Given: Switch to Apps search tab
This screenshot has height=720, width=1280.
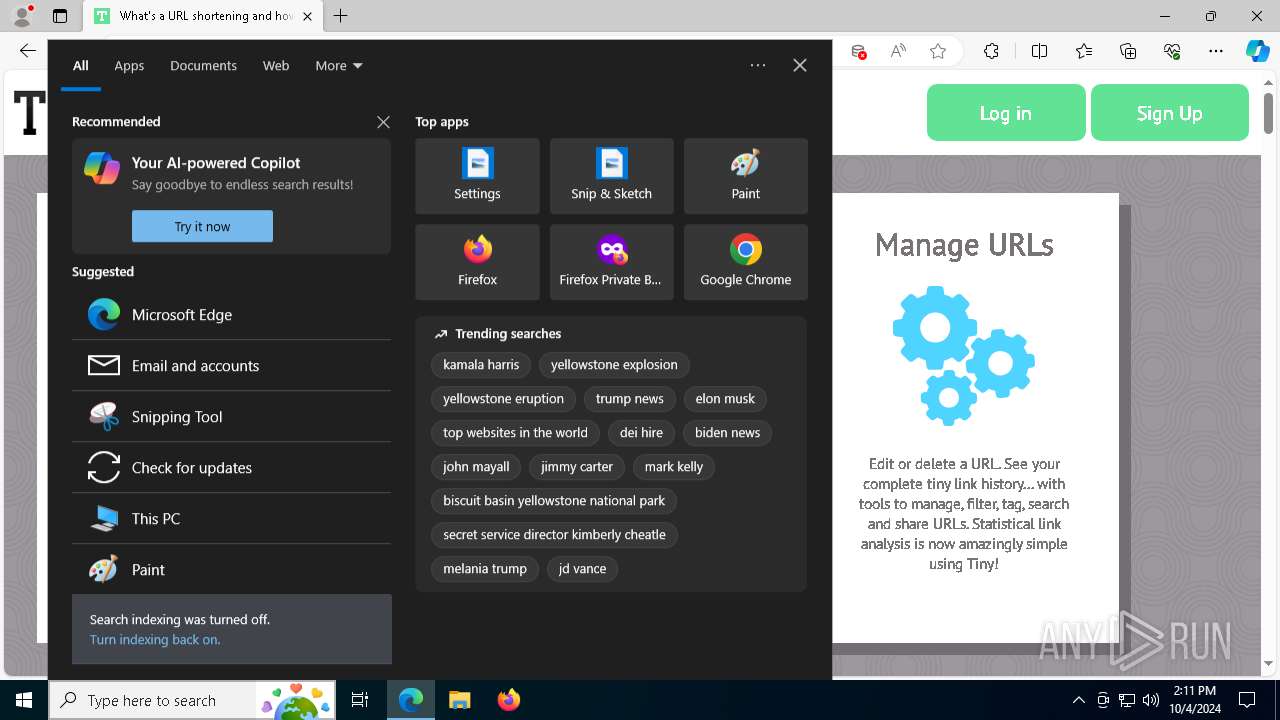Looking at the screenshot, I should point(129,66).
